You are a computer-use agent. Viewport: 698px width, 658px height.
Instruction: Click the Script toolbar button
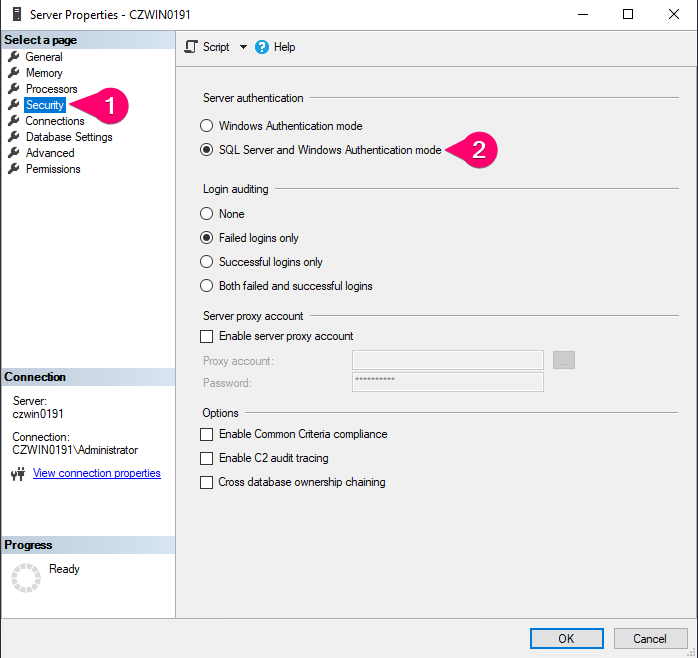pos(207,47)
